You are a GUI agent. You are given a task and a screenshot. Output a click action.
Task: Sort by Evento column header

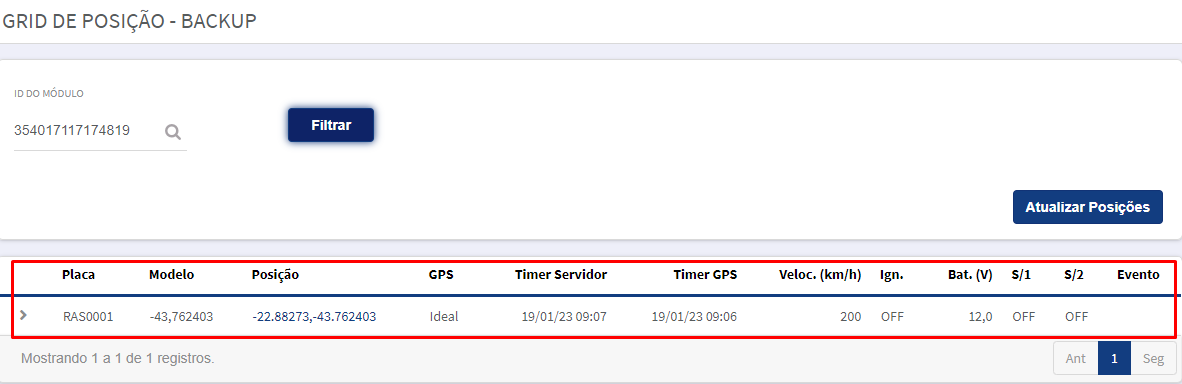tap(1138, 275)
